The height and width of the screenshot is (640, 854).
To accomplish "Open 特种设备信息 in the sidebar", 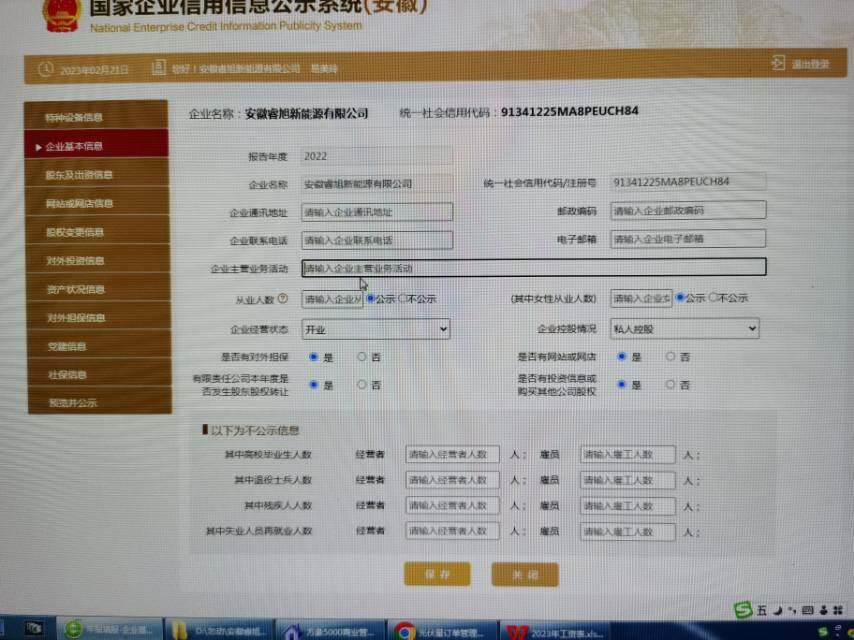I will [x=96, y=115].
